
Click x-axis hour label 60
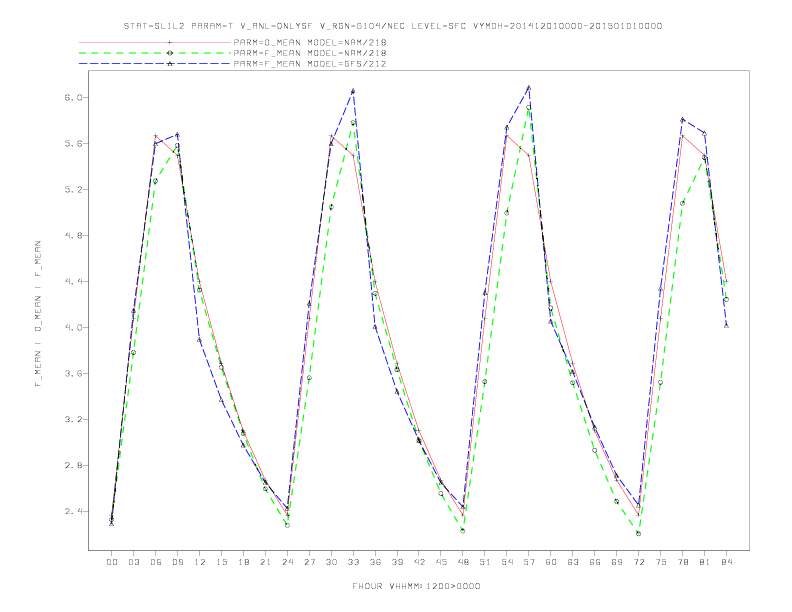click(x=551, y=562)
